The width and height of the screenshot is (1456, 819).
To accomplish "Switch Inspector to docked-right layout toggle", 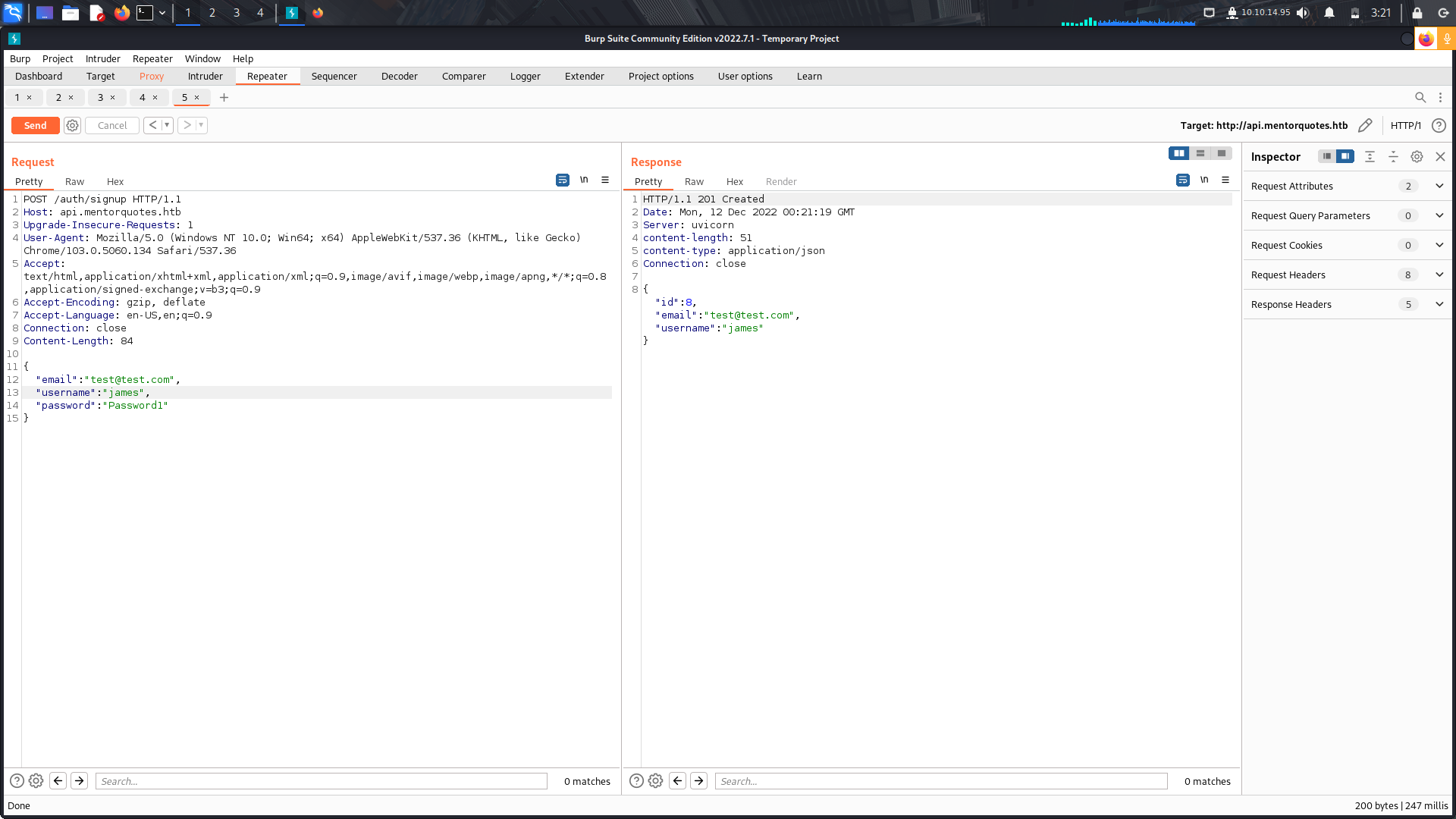I will pyautogui.click(x=1345, y=156).
